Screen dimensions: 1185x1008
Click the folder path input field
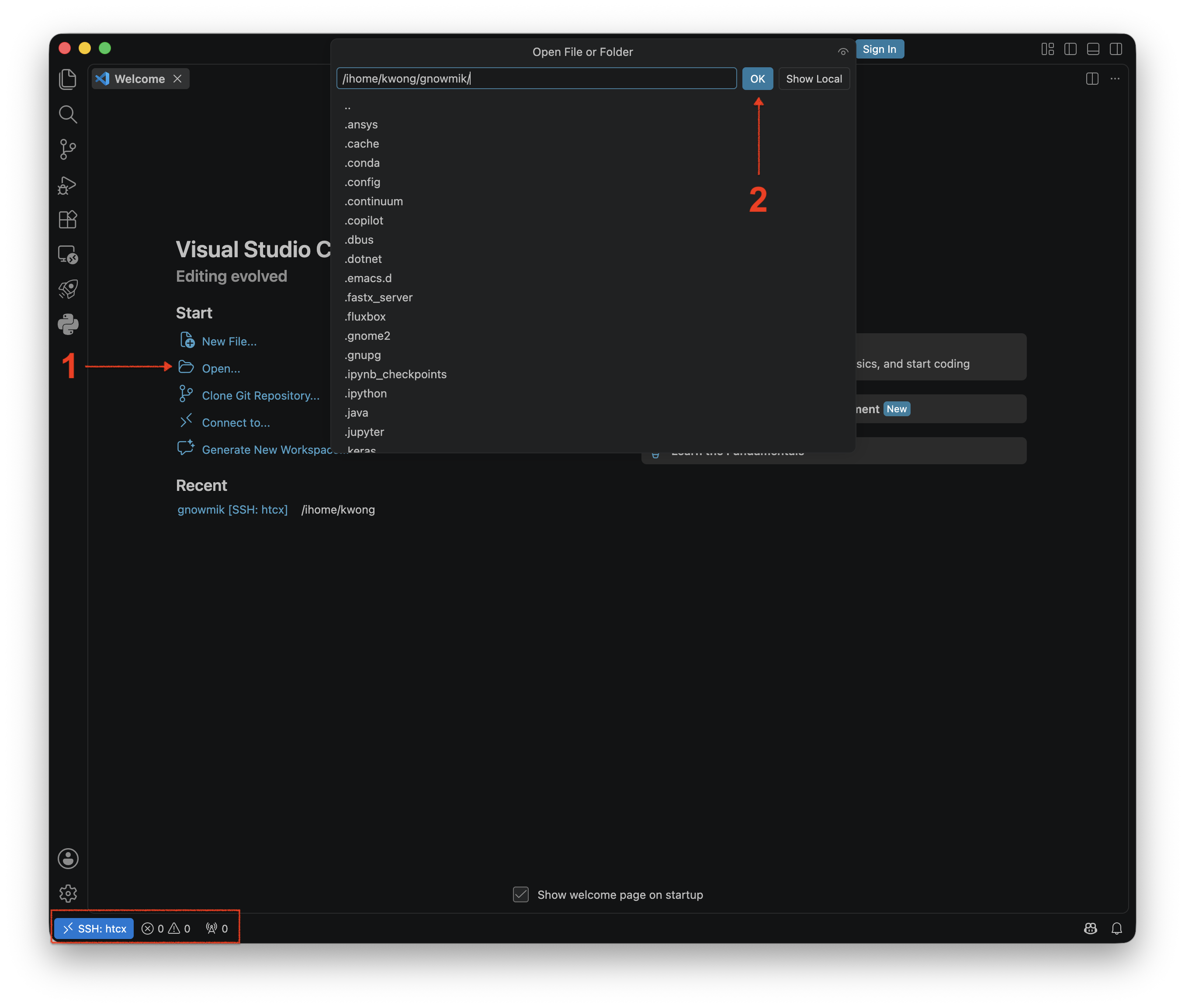pos(536,79)
